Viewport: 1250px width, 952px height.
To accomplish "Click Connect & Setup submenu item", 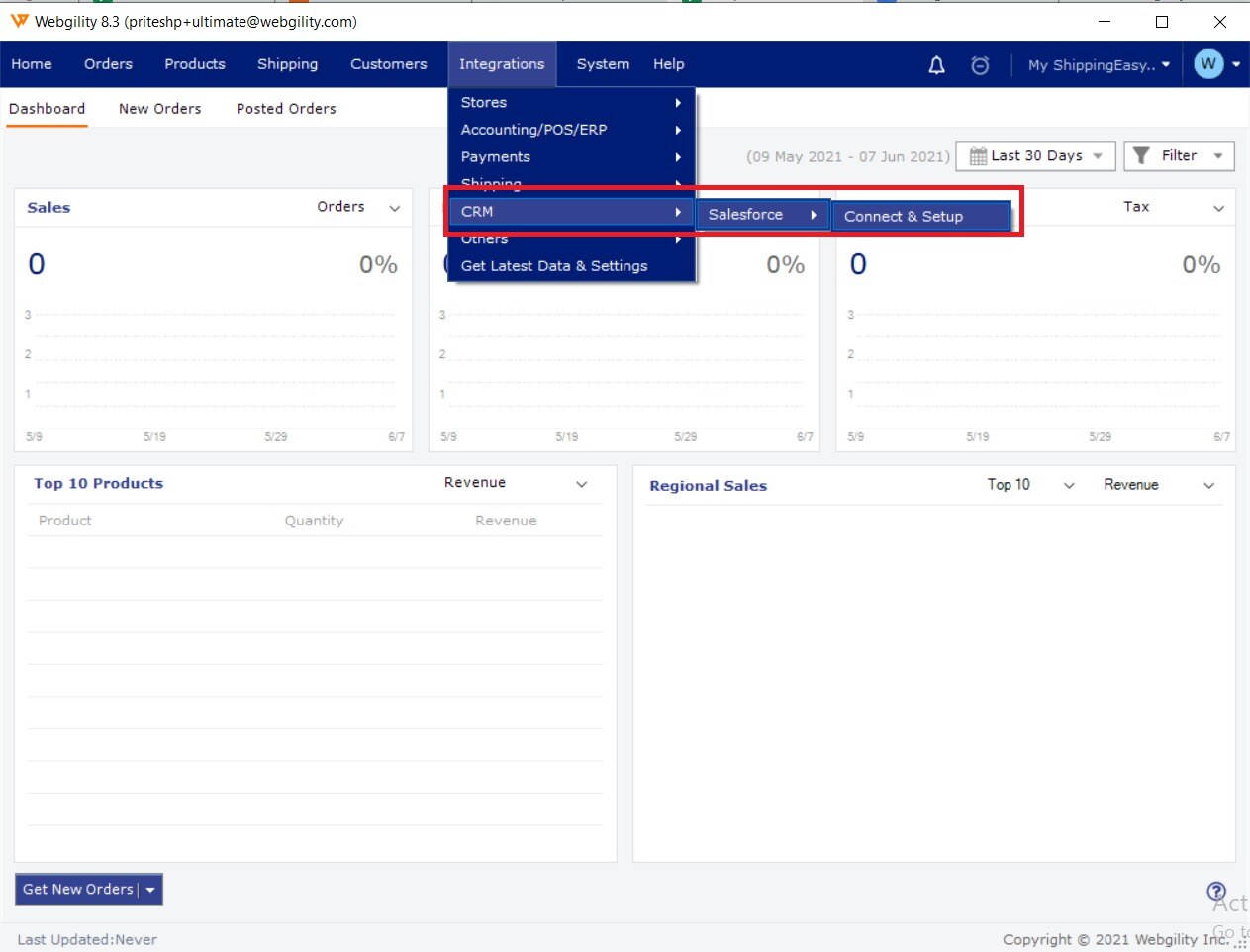I will point(920,217).
